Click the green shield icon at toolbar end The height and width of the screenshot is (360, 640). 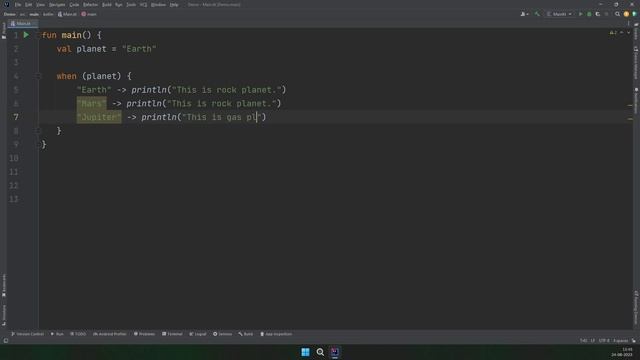pos(634,14)
